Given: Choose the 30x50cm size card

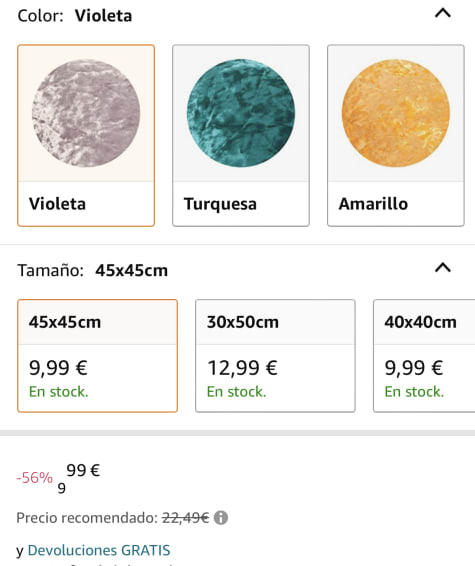Looking at the screenshot, I should click(275, 356).
